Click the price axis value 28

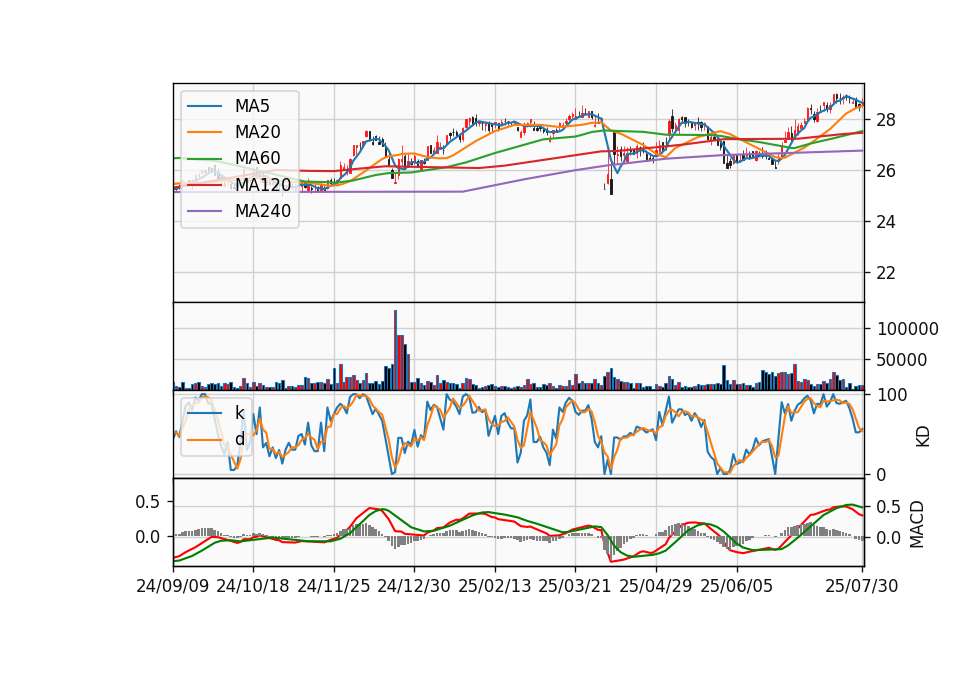(886, 120)
